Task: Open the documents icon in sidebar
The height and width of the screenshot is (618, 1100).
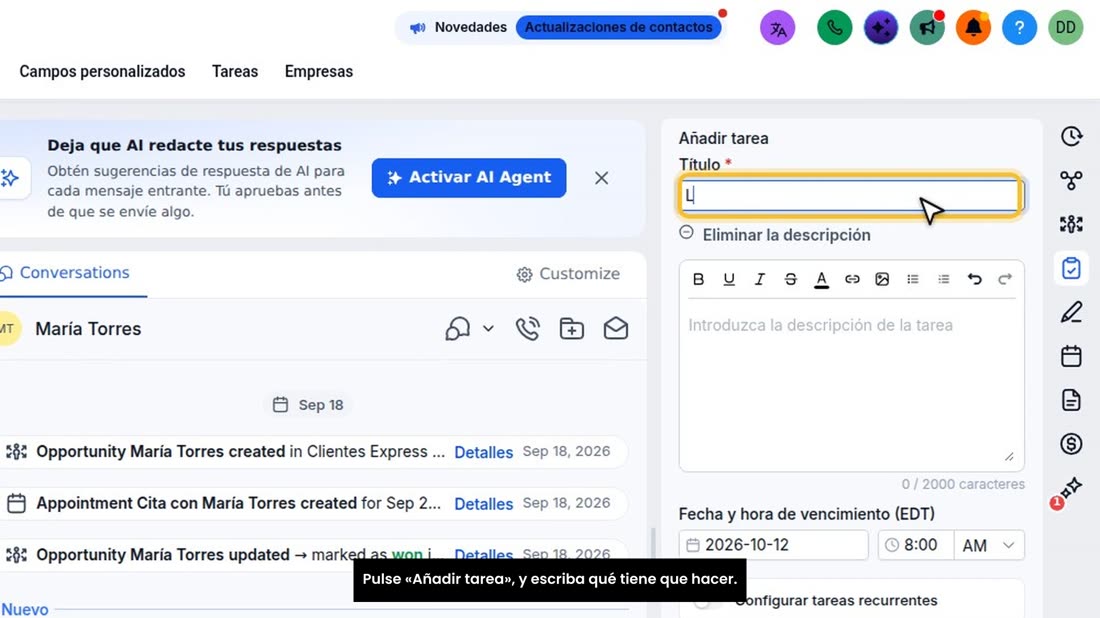Action: 1071,400
